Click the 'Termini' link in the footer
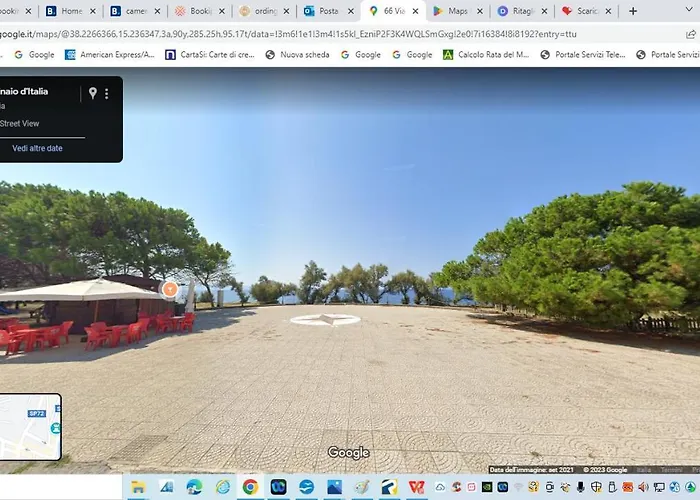The width and height of the screenshot is (700, 500). pos(671,470)
